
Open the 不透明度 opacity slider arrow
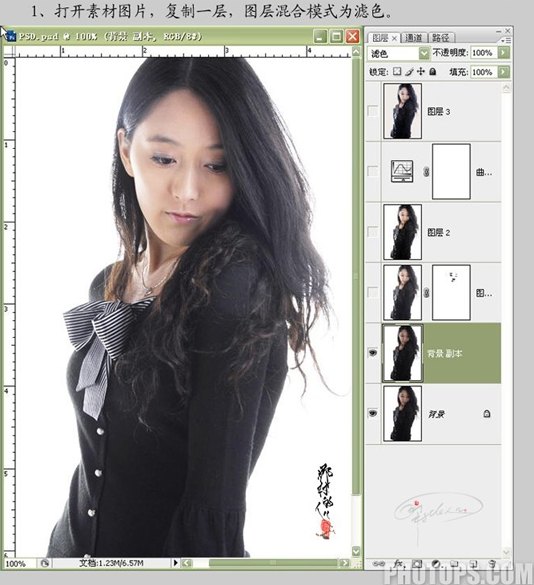tap(504, 53)
